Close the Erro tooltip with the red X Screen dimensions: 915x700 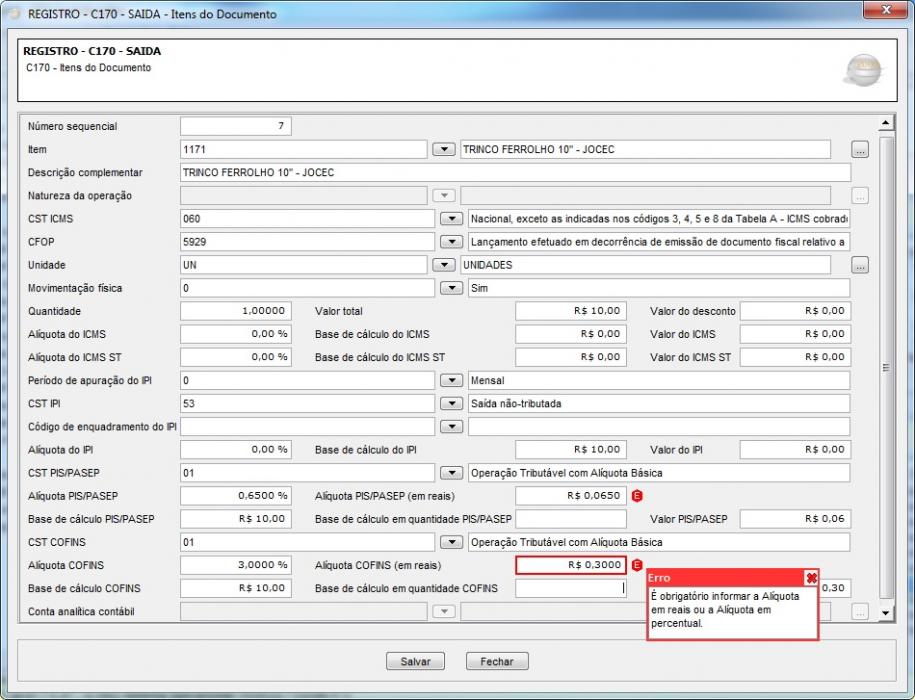point(811,578)
